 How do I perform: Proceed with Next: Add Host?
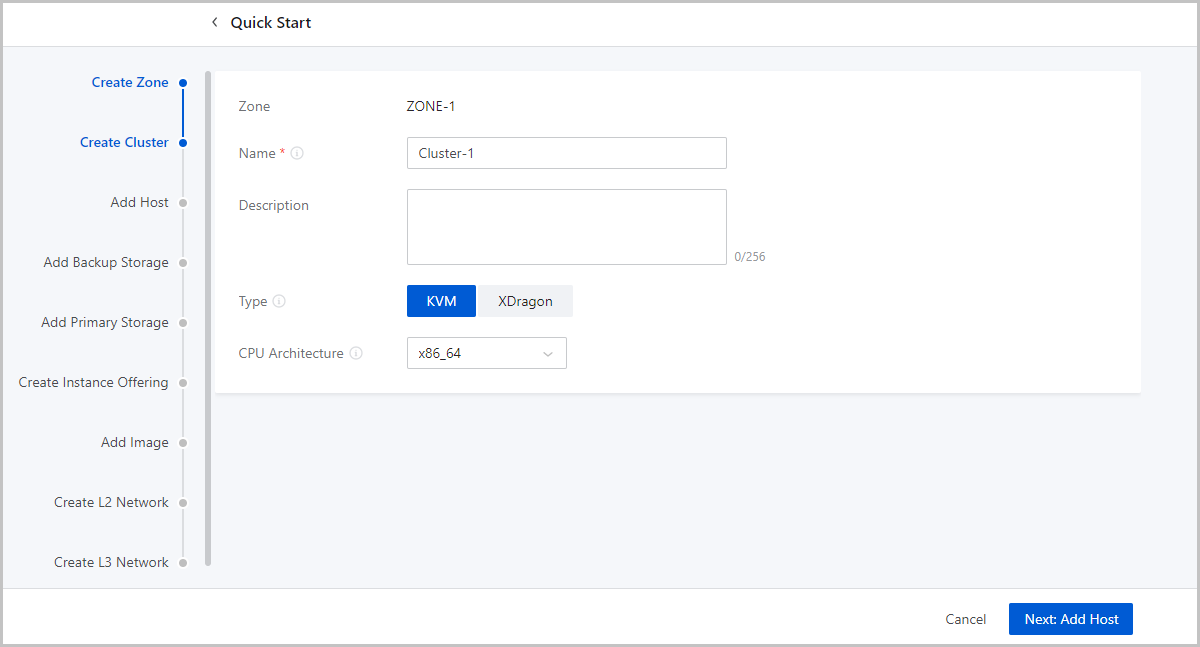pyautogui.click(x=1070, y=619)
